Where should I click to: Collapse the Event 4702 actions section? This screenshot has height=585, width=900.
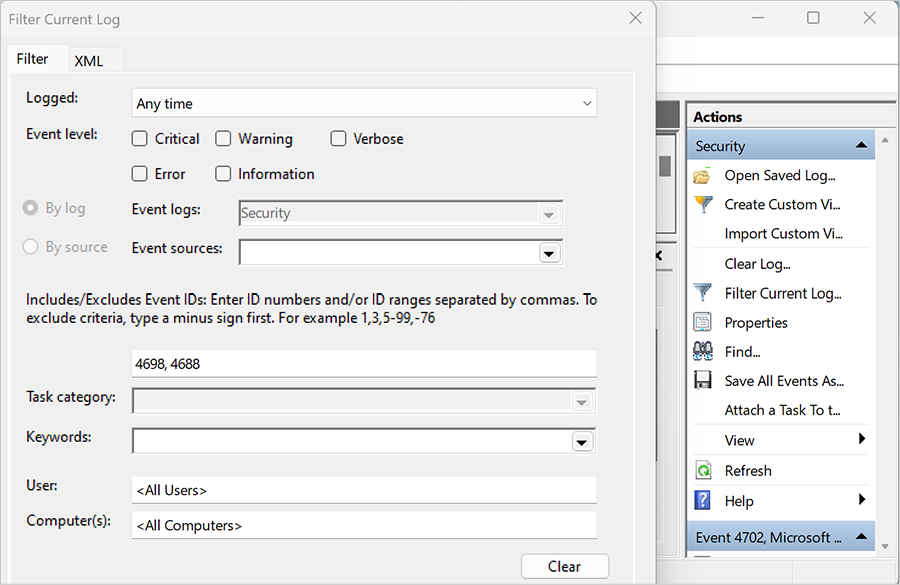[x=861, y=537]
